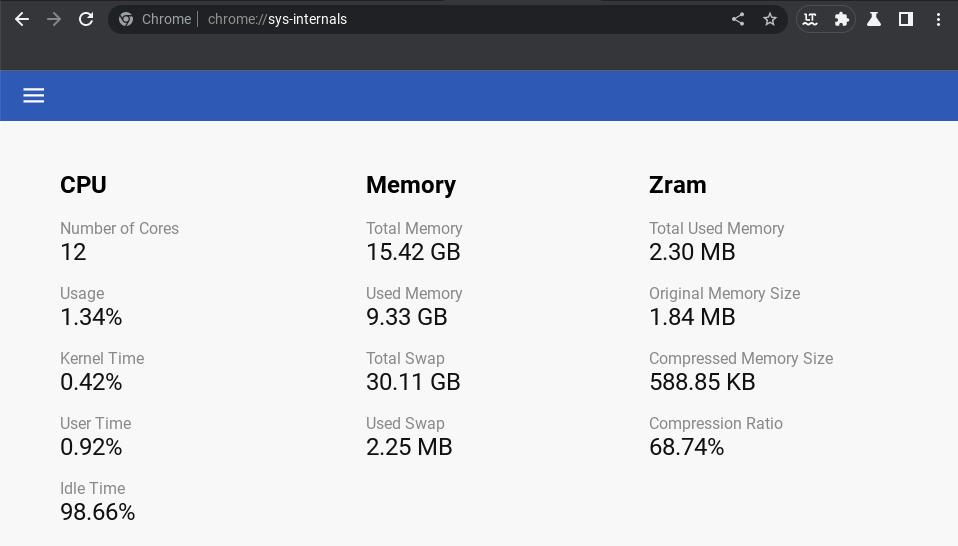Select the CPU section heading

(83, 185)
